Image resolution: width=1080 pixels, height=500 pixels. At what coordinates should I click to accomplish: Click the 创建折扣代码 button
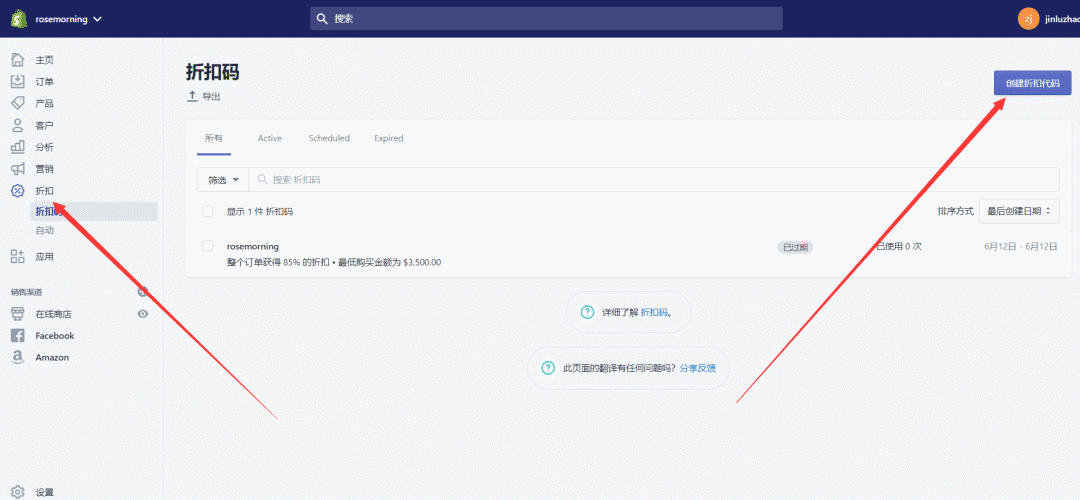click(x=1032, y=83)
